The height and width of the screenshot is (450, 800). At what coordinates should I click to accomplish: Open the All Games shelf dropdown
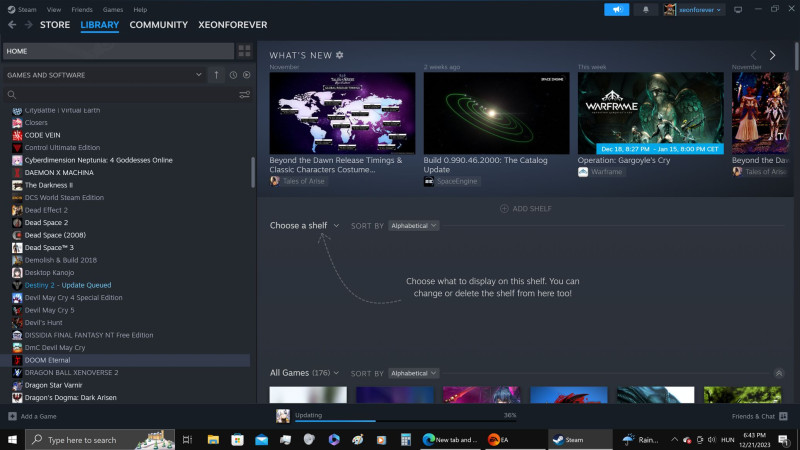304,373
